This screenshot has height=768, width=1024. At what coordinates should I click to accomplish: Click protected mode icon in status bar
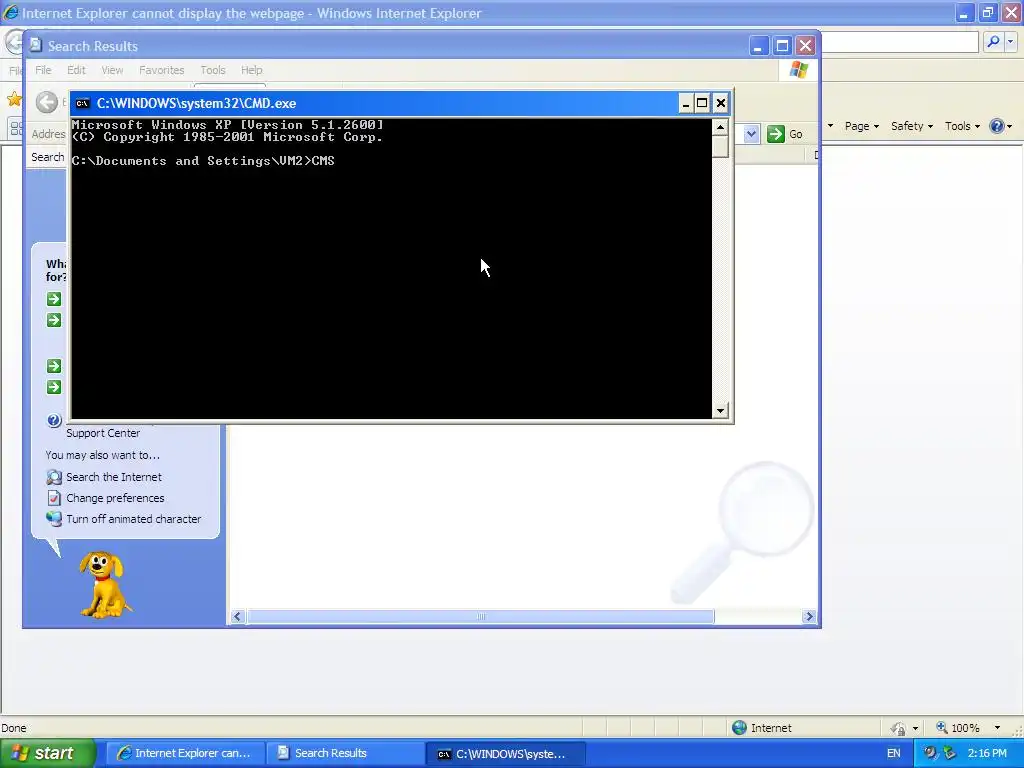[898, 728]
